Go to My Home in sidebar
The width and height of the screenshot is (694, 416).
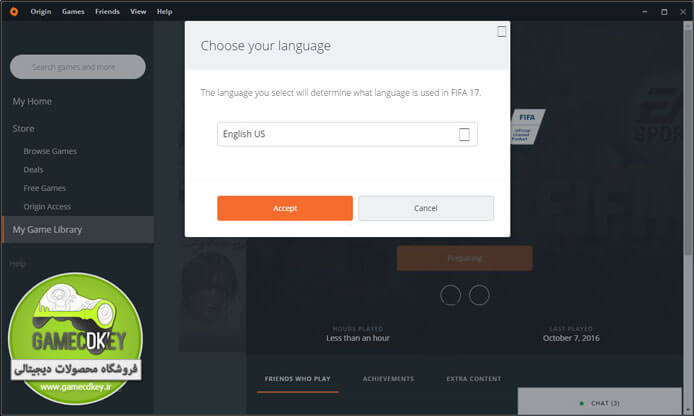[x=32, y=101]
